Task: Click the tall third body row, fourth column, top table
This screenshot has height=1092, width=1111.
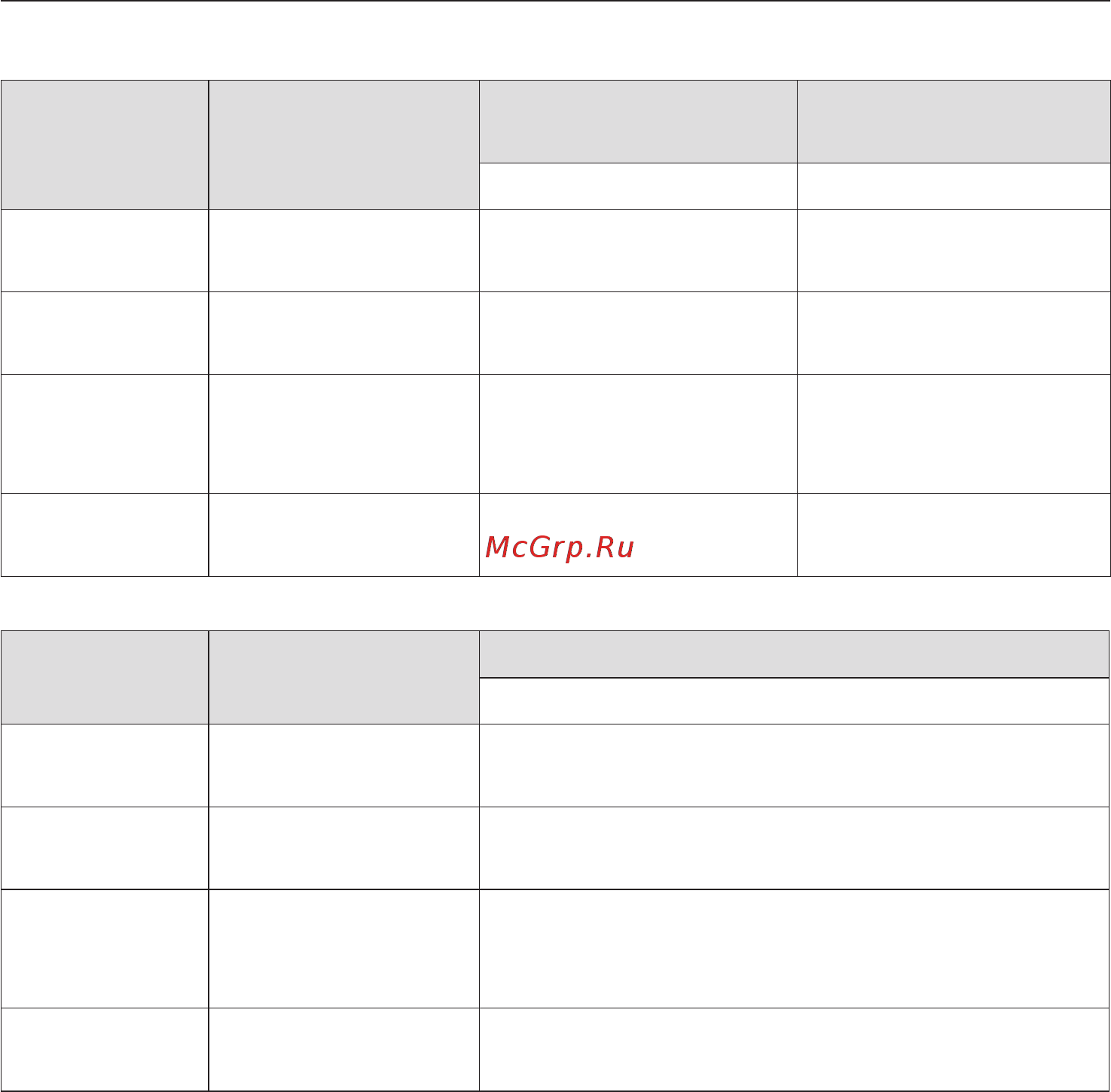Action: pos(954,434)
